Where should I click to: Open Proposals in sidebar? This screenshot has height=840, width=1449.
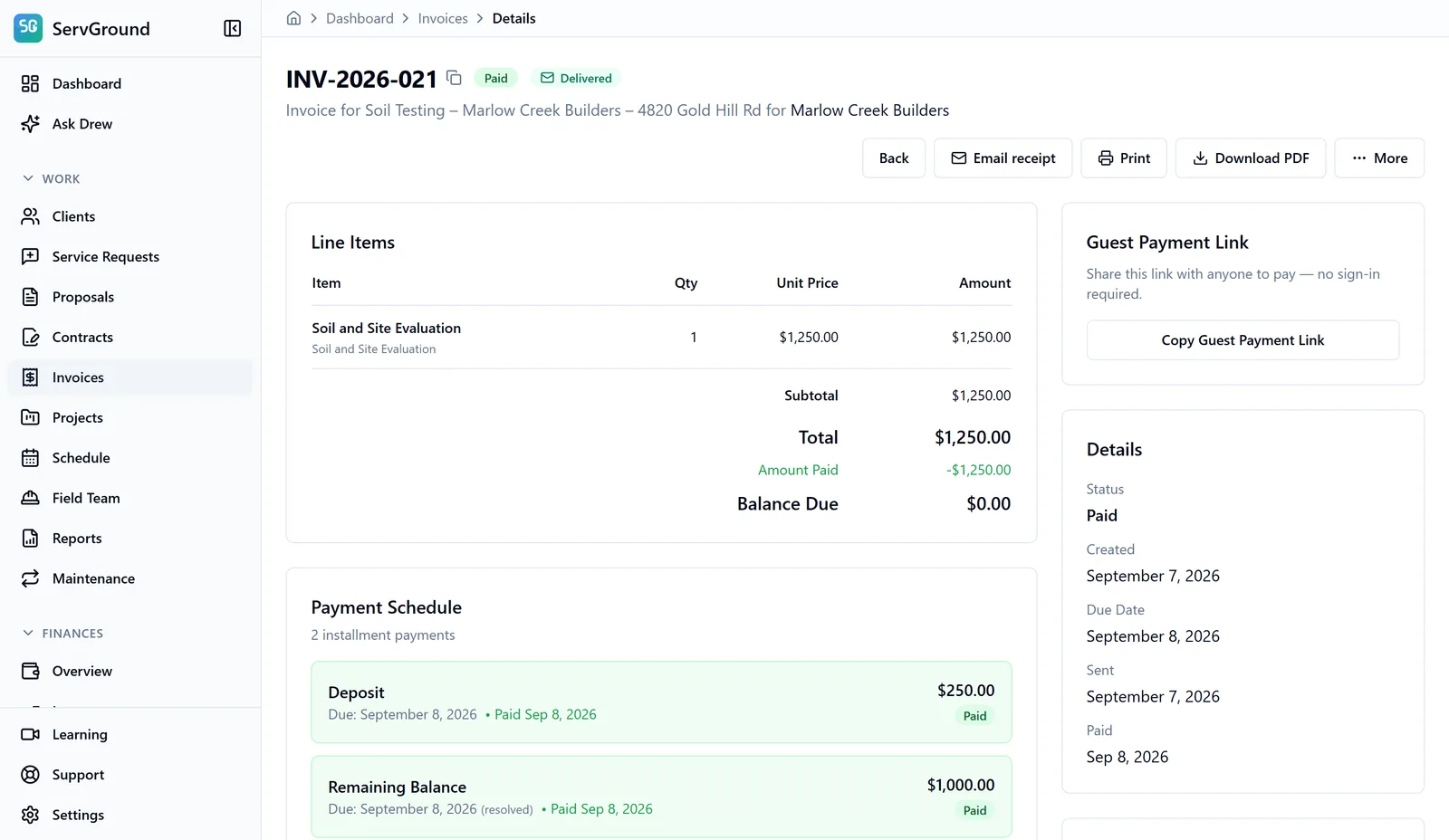(130, 297)
